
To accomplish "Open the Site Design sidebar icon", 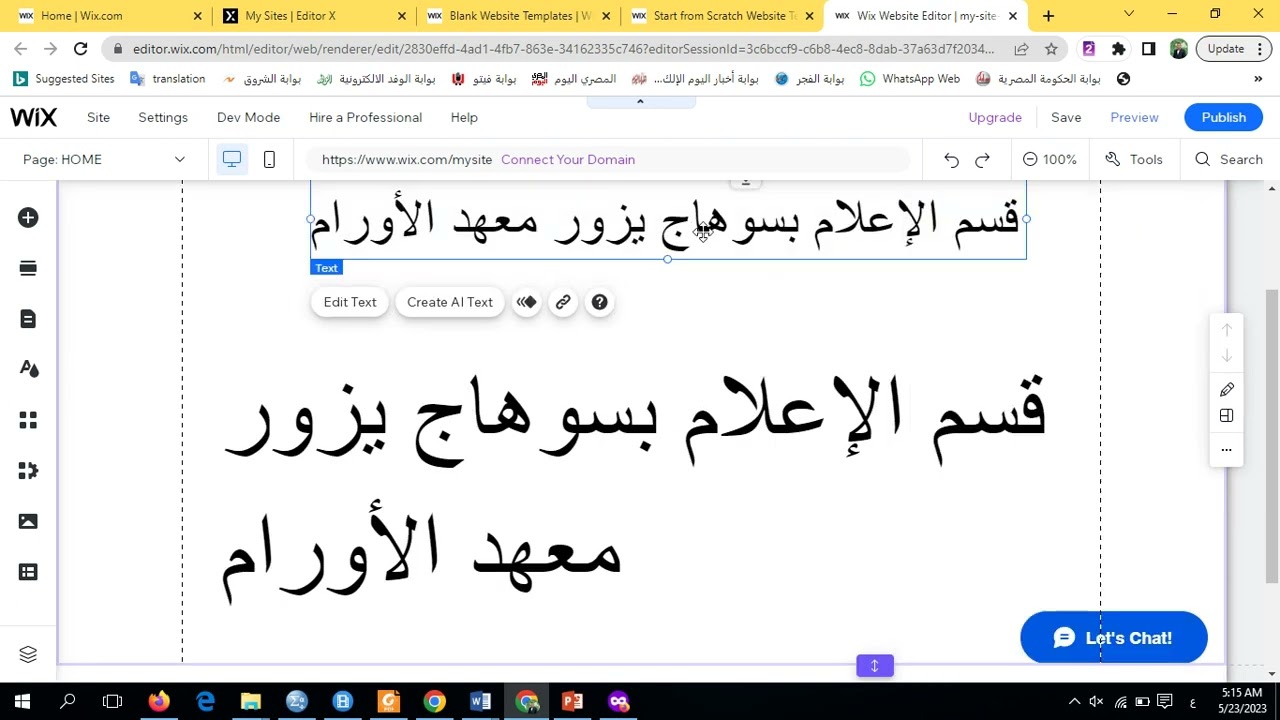I will 28,369.
